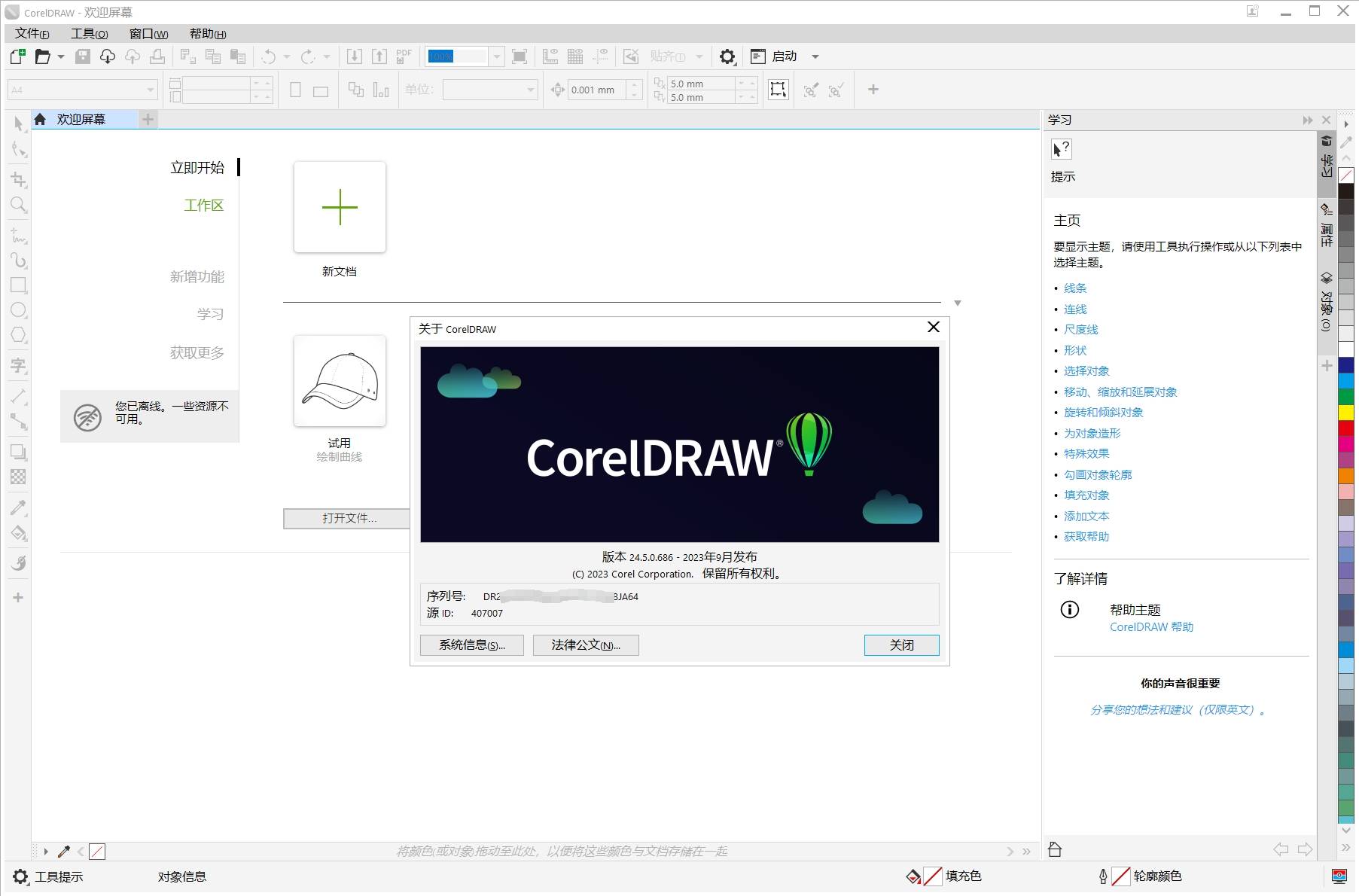Open the 文件 menu
This screenshot has width=1359, height=896.
(x=32, y=34)
